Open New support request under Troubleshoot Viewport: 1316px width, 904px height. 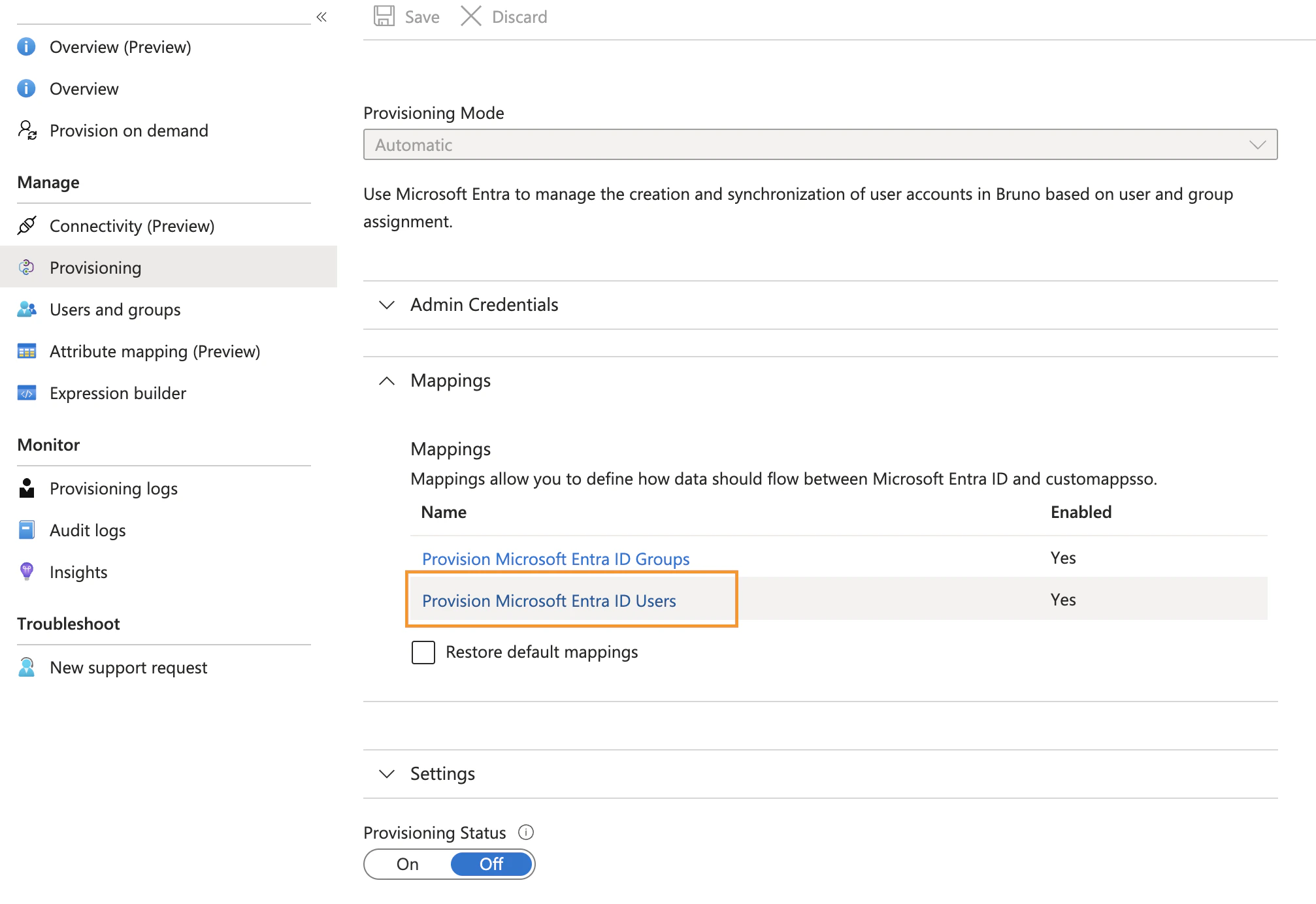[x=128, y=667]
